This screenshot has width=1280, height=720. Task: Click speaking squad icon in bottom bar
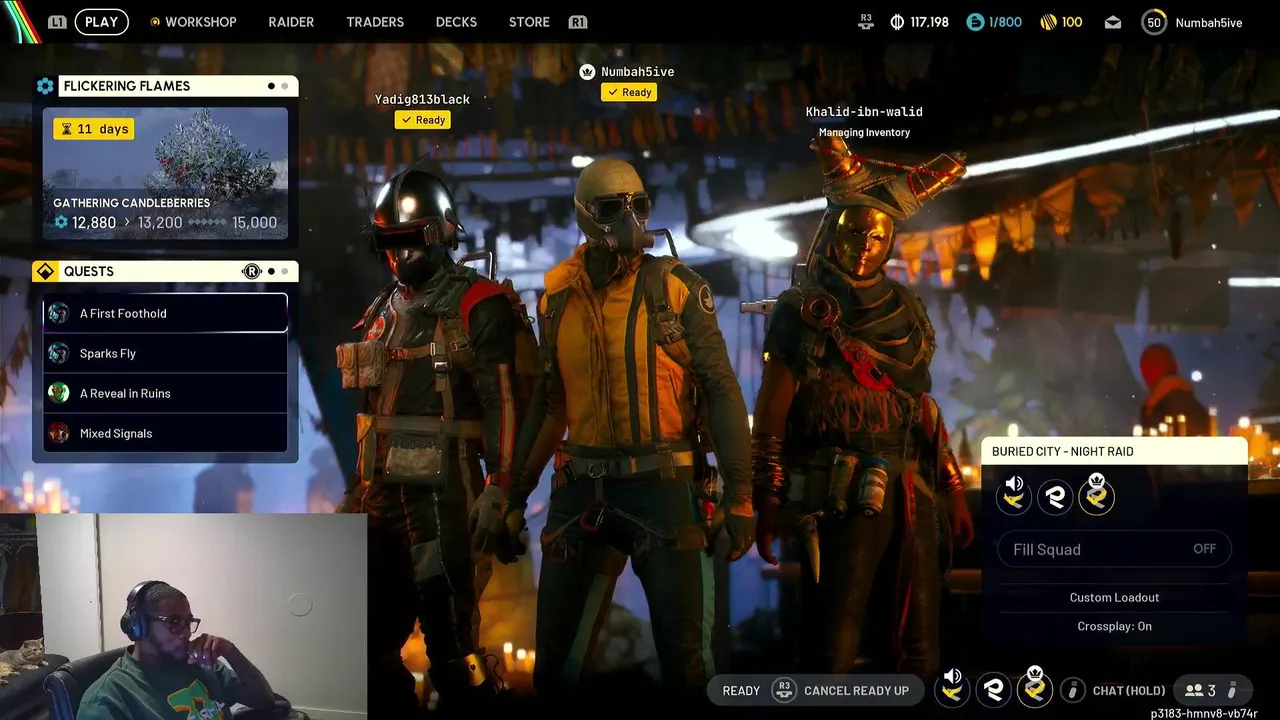point(952,687)
